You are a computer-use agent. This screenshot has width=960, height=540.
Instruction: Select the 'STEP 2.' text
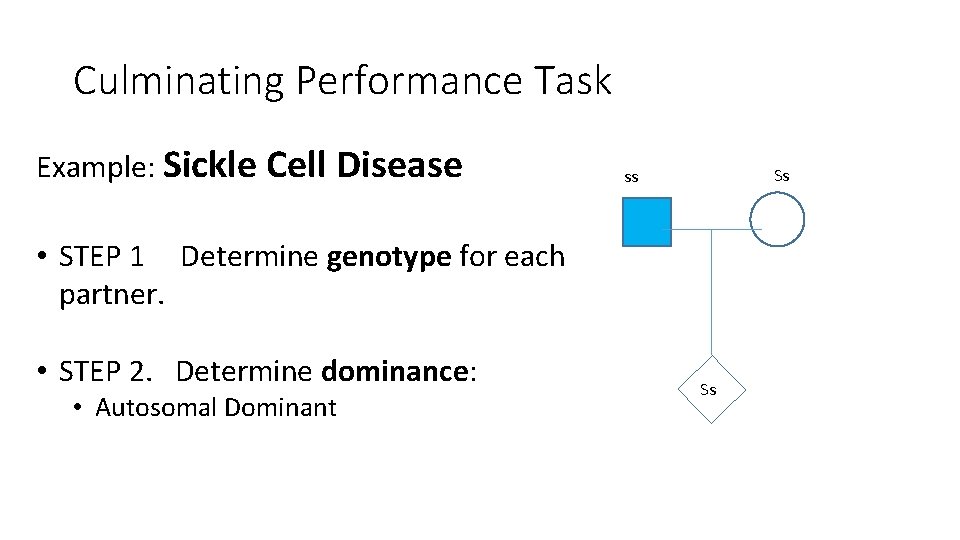point(113,372)
